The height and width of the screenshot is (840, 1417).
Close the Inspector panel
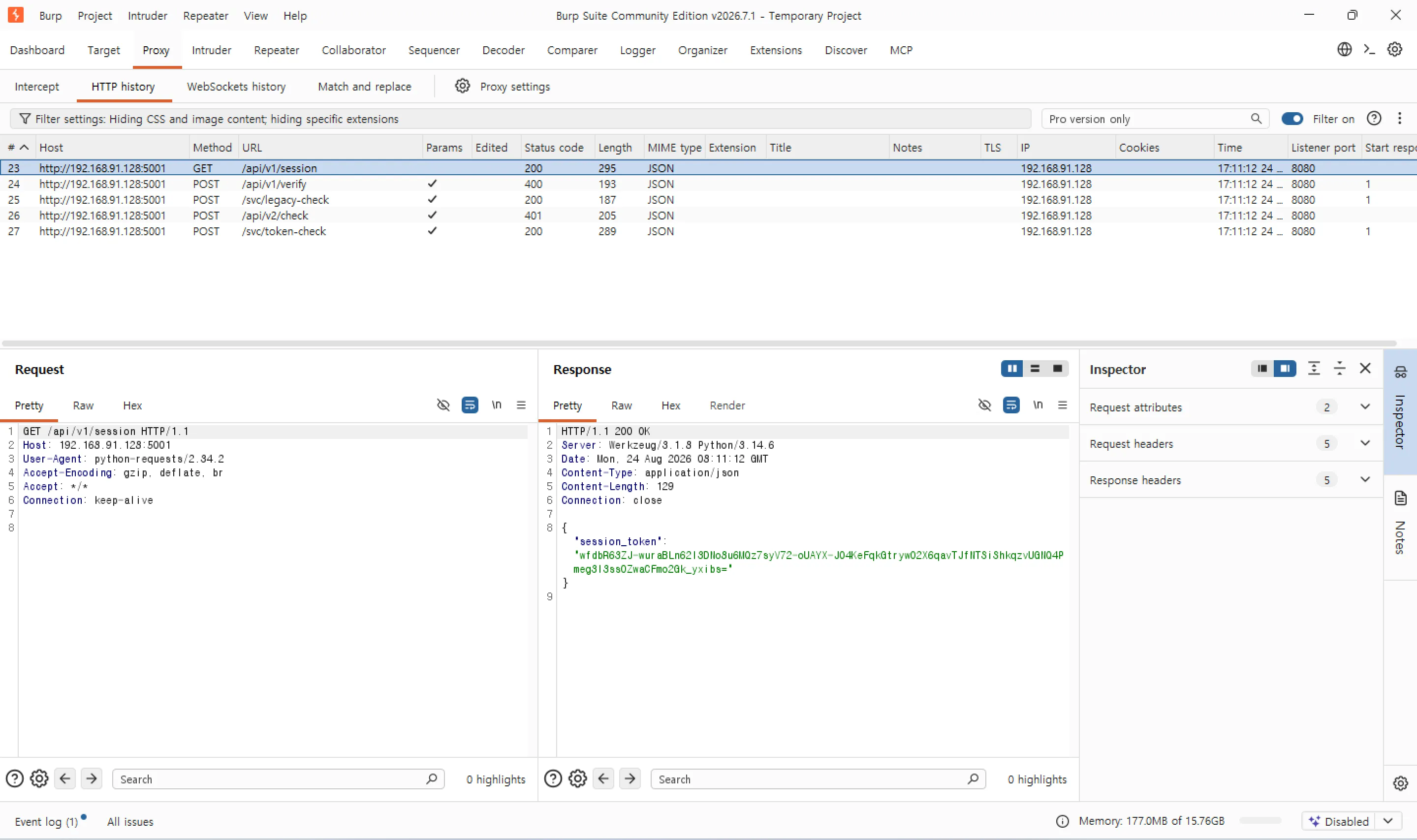(1365, 369)
